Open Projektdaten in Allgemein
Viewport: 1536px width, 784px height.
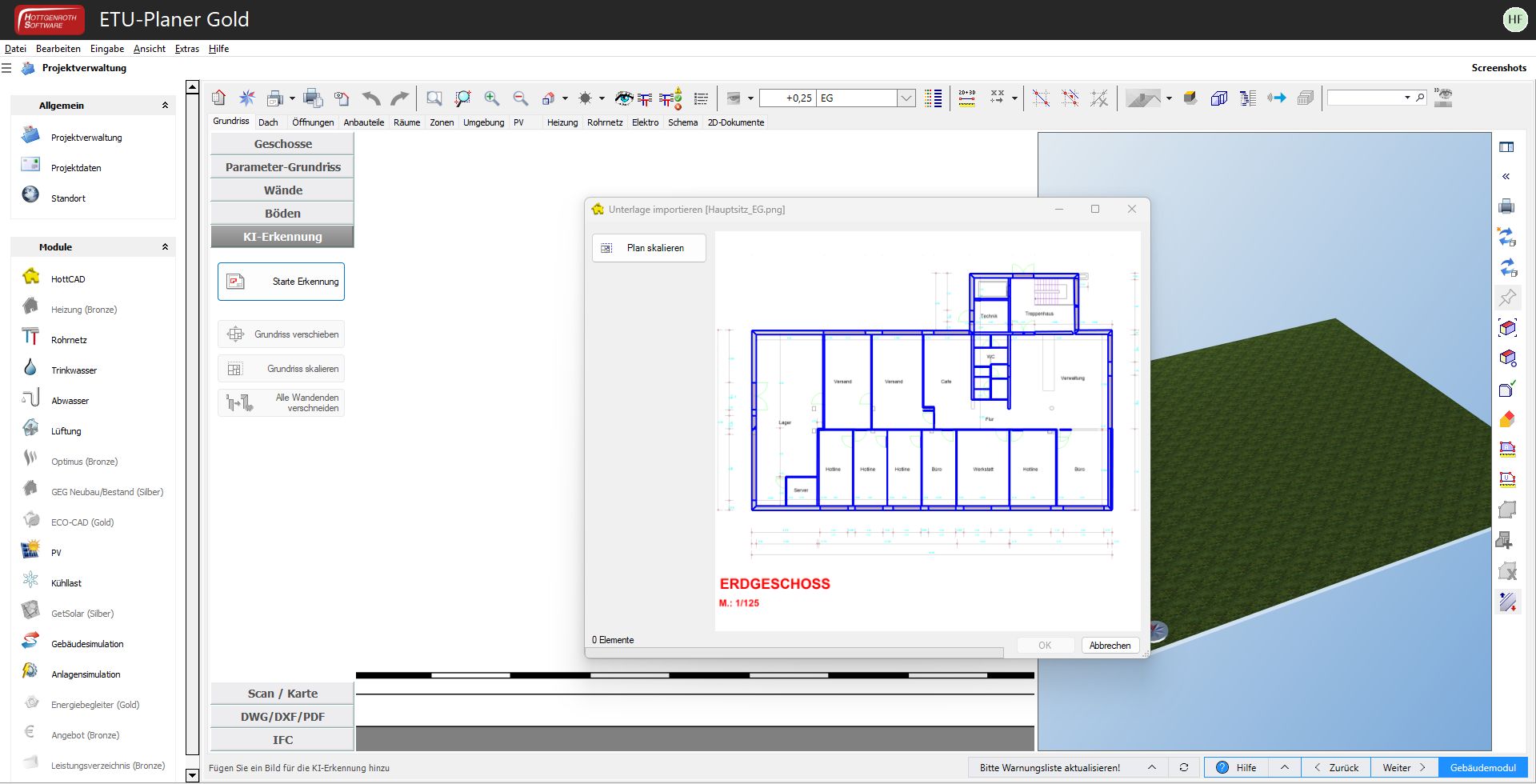[x=75, y=168]
